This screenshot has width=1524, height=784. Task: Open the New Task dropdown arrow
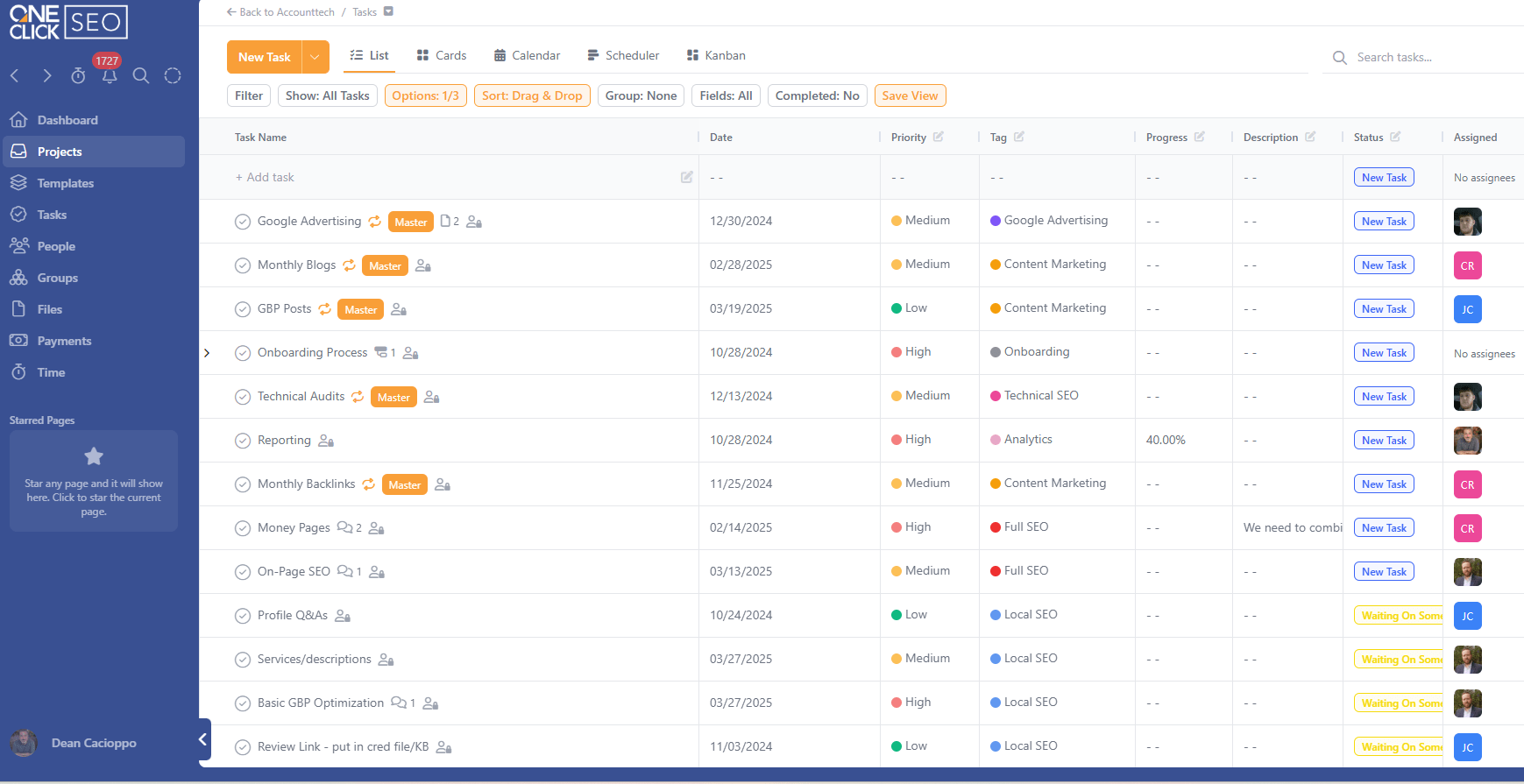315,57
